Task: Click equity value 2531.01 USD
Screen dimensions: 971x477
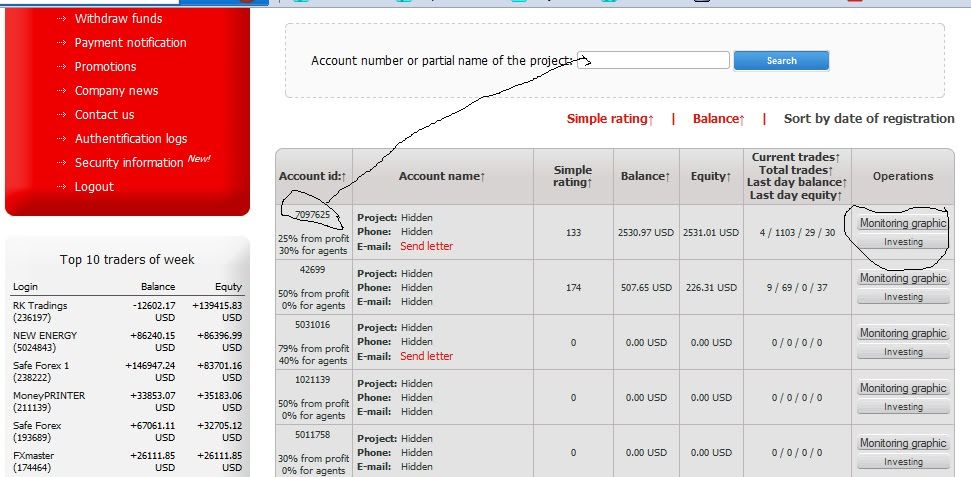Action: [x=711, y=233]
